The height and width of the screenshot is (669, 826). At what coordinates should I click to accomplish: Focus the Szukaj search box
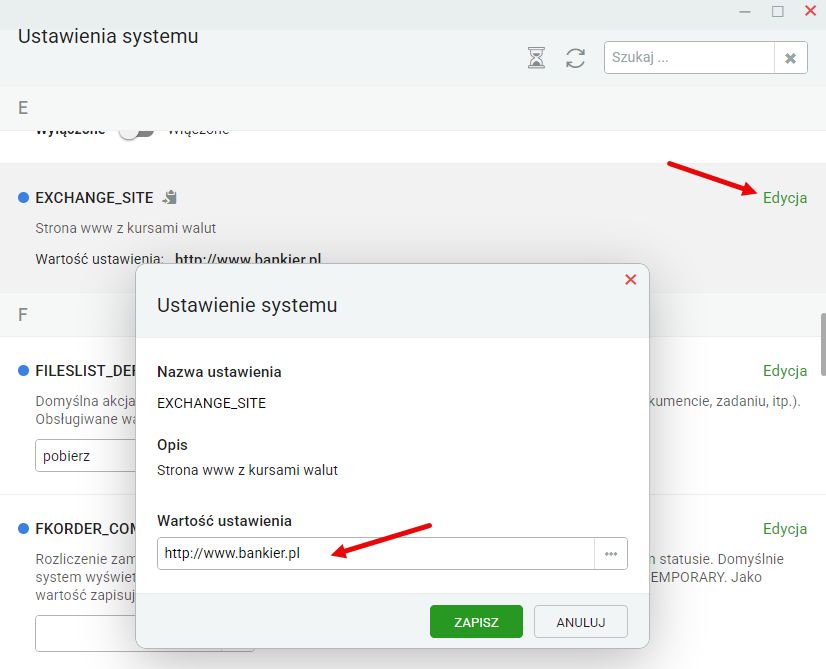(689, 57)
